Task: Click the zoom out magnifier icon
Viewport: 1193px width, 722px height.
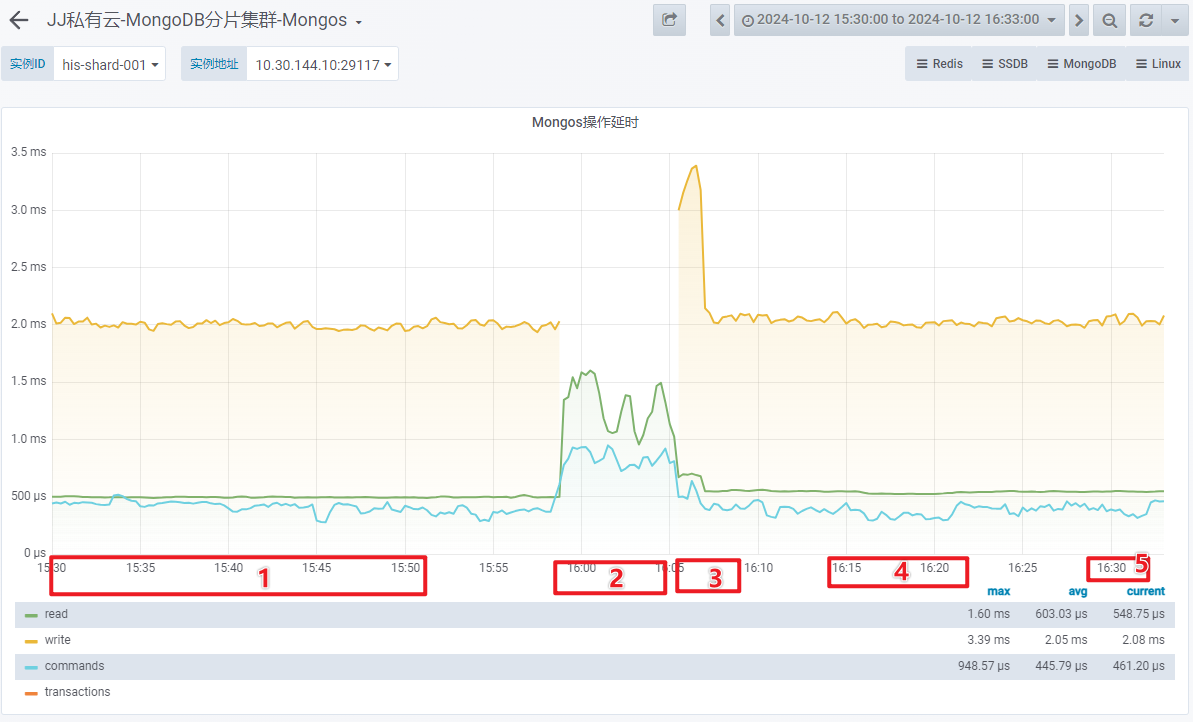Action: [1109, 20]
